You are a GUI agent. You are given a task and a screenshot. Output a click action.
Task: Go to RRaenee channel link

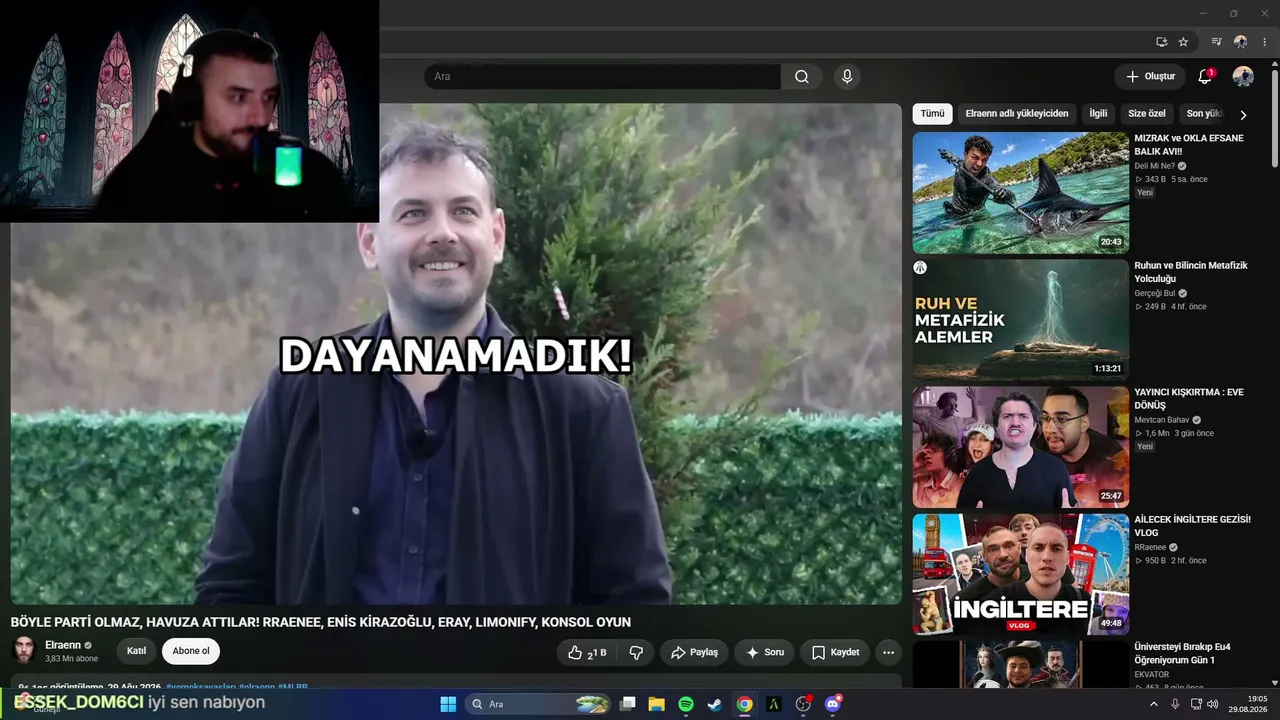[x=1150, y=547]
